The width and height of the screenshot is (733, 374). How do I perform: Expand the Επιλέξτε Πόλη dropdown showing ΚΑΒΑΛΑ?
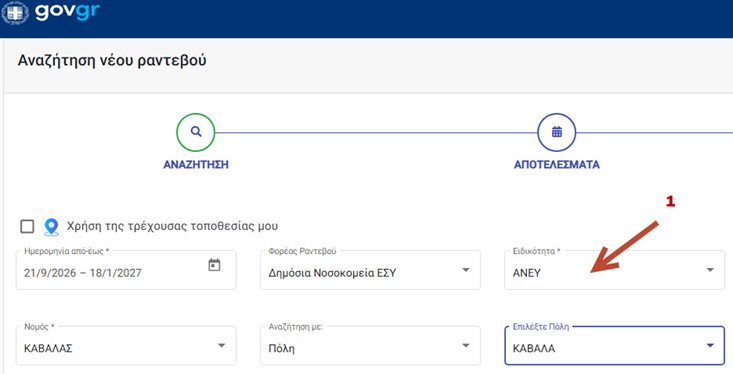click(x=614, y=345)
